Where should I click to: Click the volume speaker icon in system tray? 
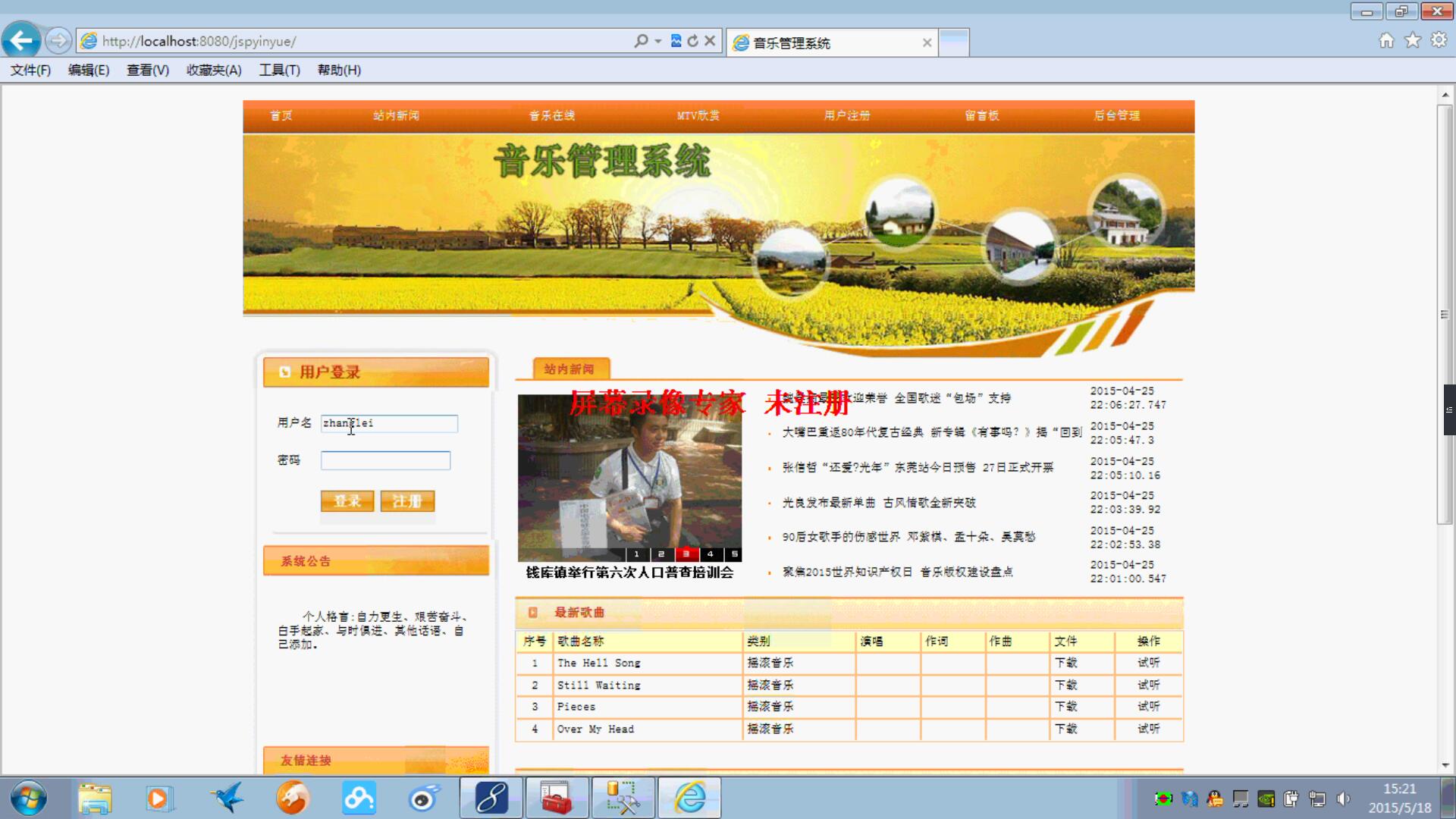click(1344, 799)
